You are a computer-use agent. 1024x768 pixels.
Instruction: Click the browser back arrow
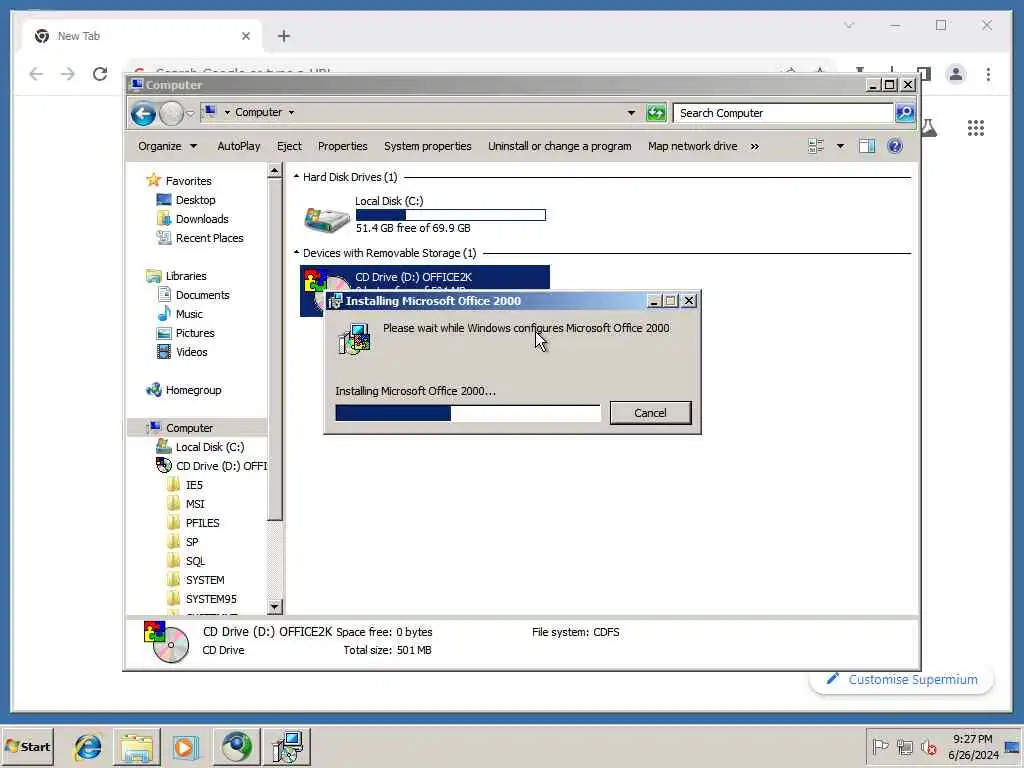(x=36, y=74)
